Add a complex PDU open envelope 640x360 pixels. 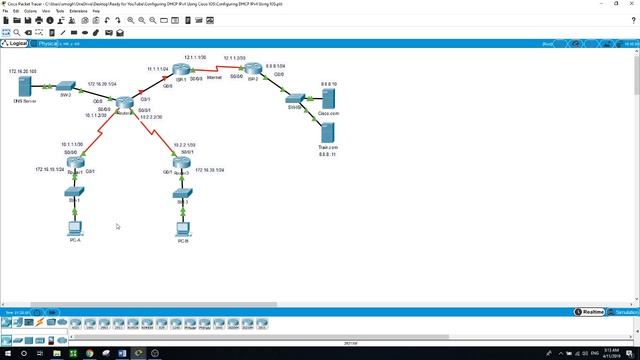[120, 32]
